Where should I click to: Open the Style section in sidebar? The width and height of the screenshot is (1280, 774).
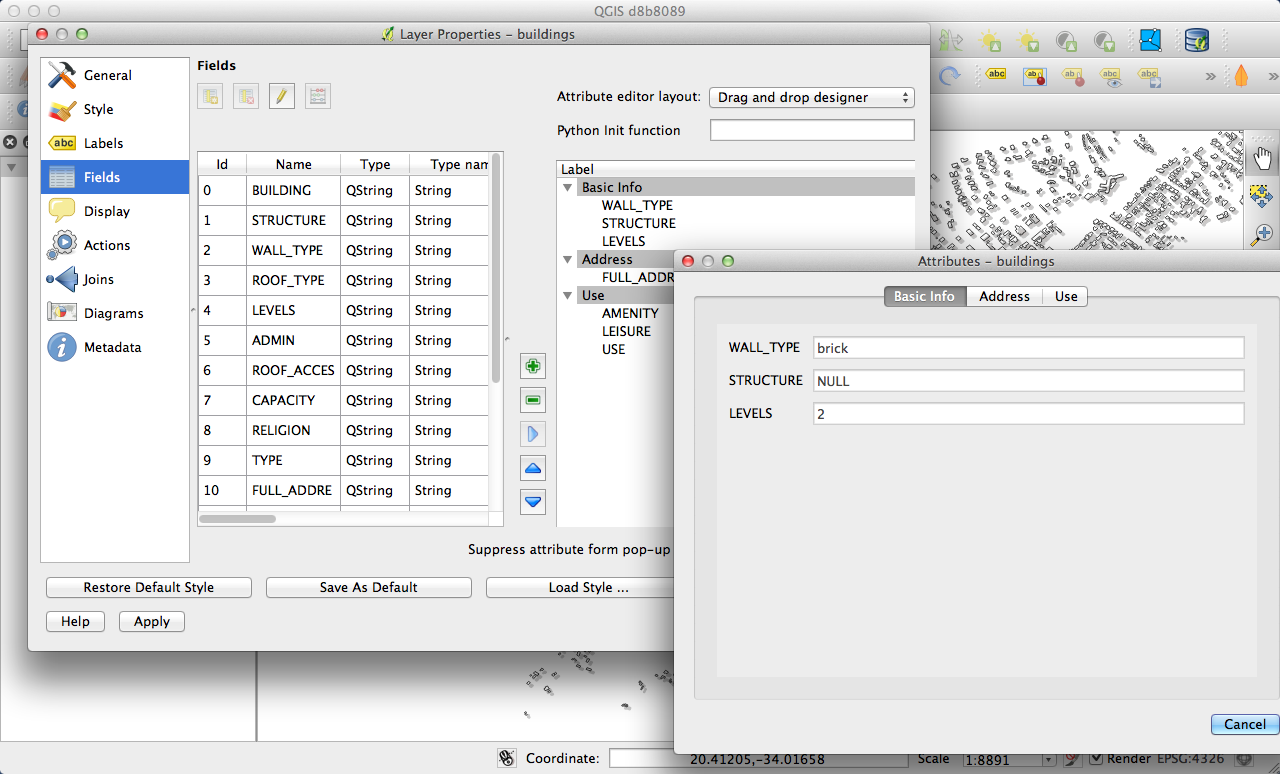(x=98, y=110)
